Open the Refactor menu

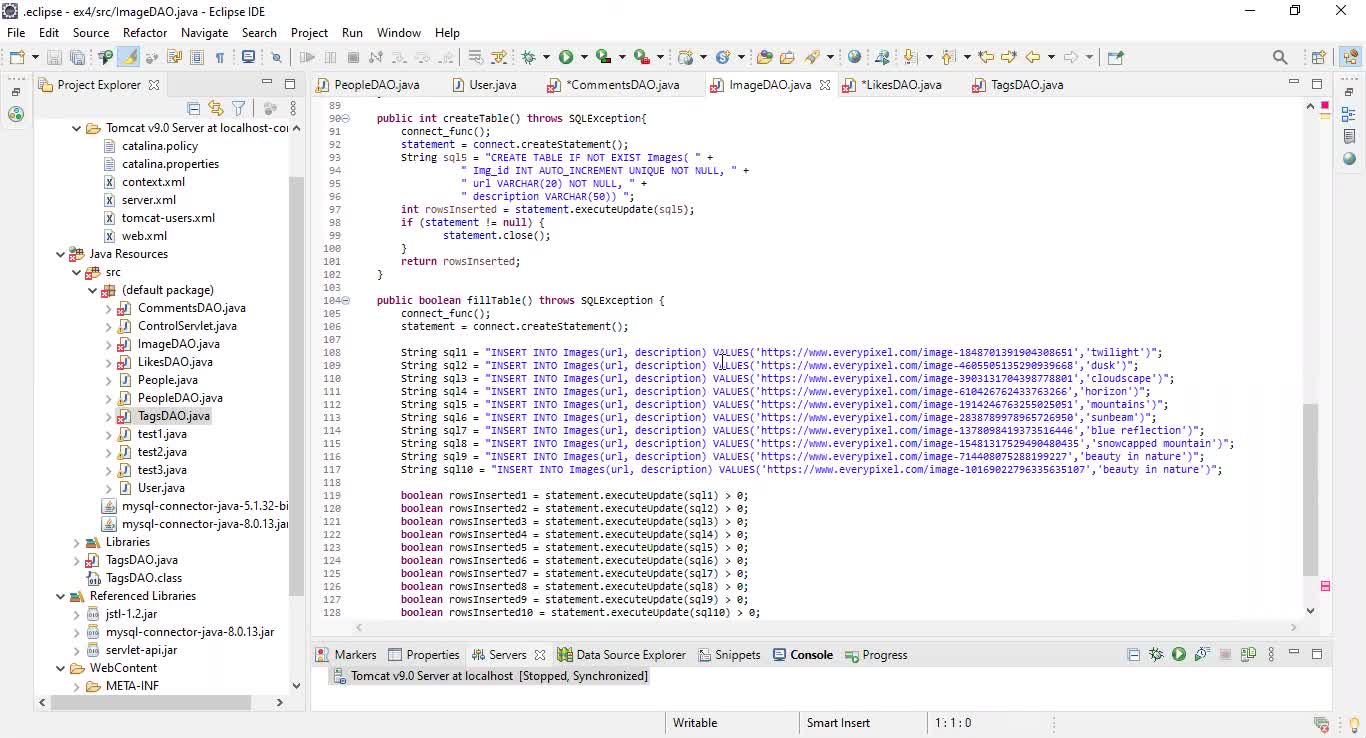pos(145,32)
